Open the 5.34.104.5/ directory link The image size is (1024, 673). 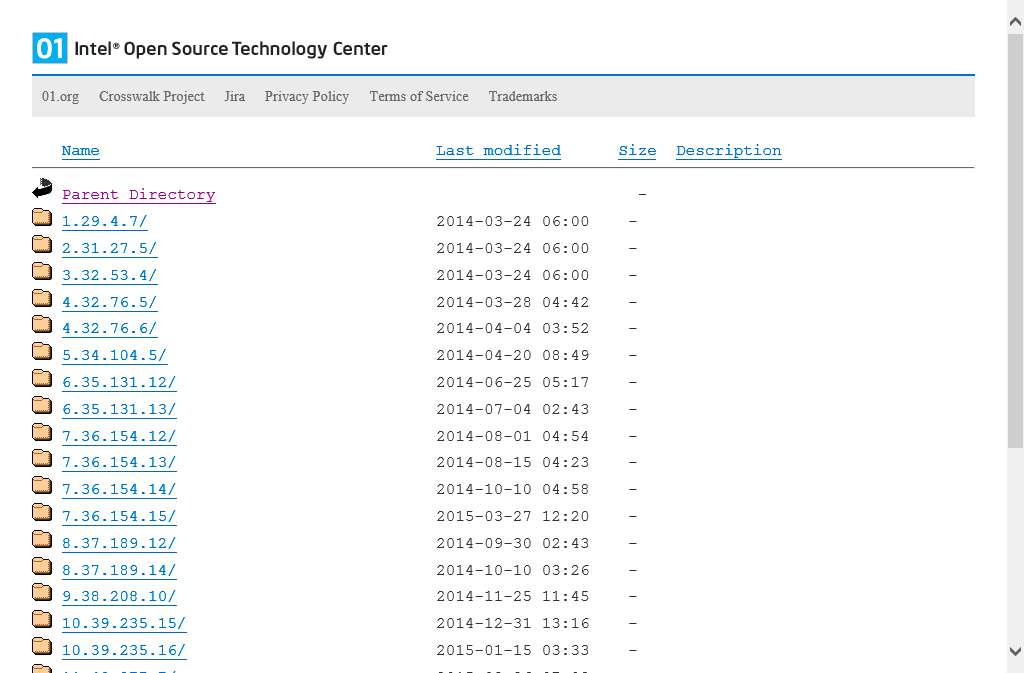114,356
